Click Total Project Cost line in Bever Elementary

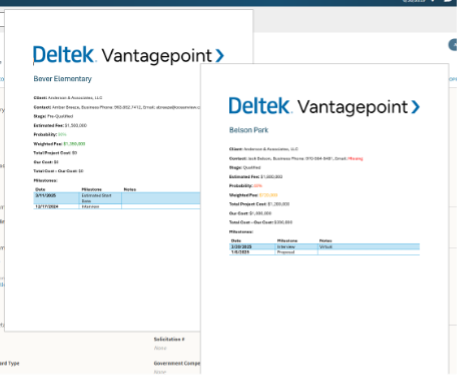pyautogui.click(x=55, y=153)
